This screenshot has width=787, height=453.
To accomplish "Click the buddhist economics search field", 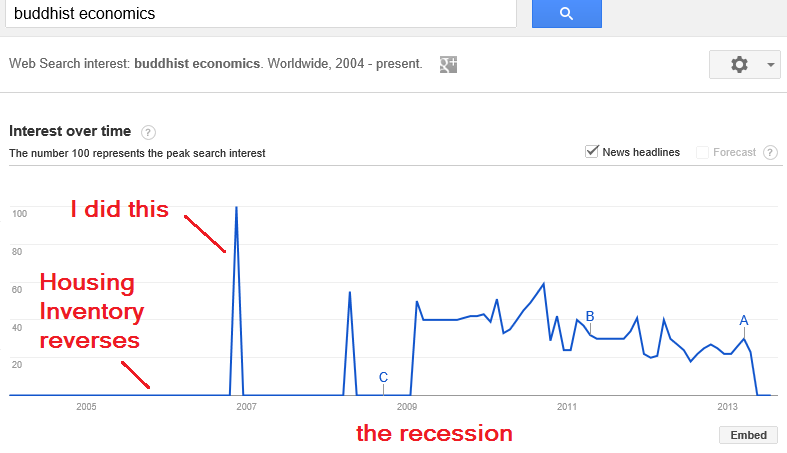I will coord(261,14).
